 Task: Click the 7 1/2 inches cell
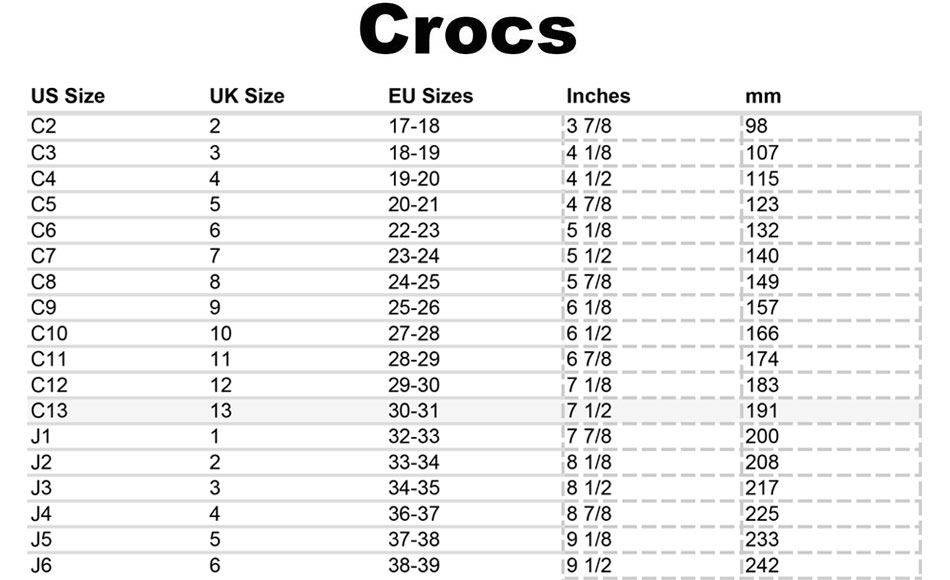589,410
